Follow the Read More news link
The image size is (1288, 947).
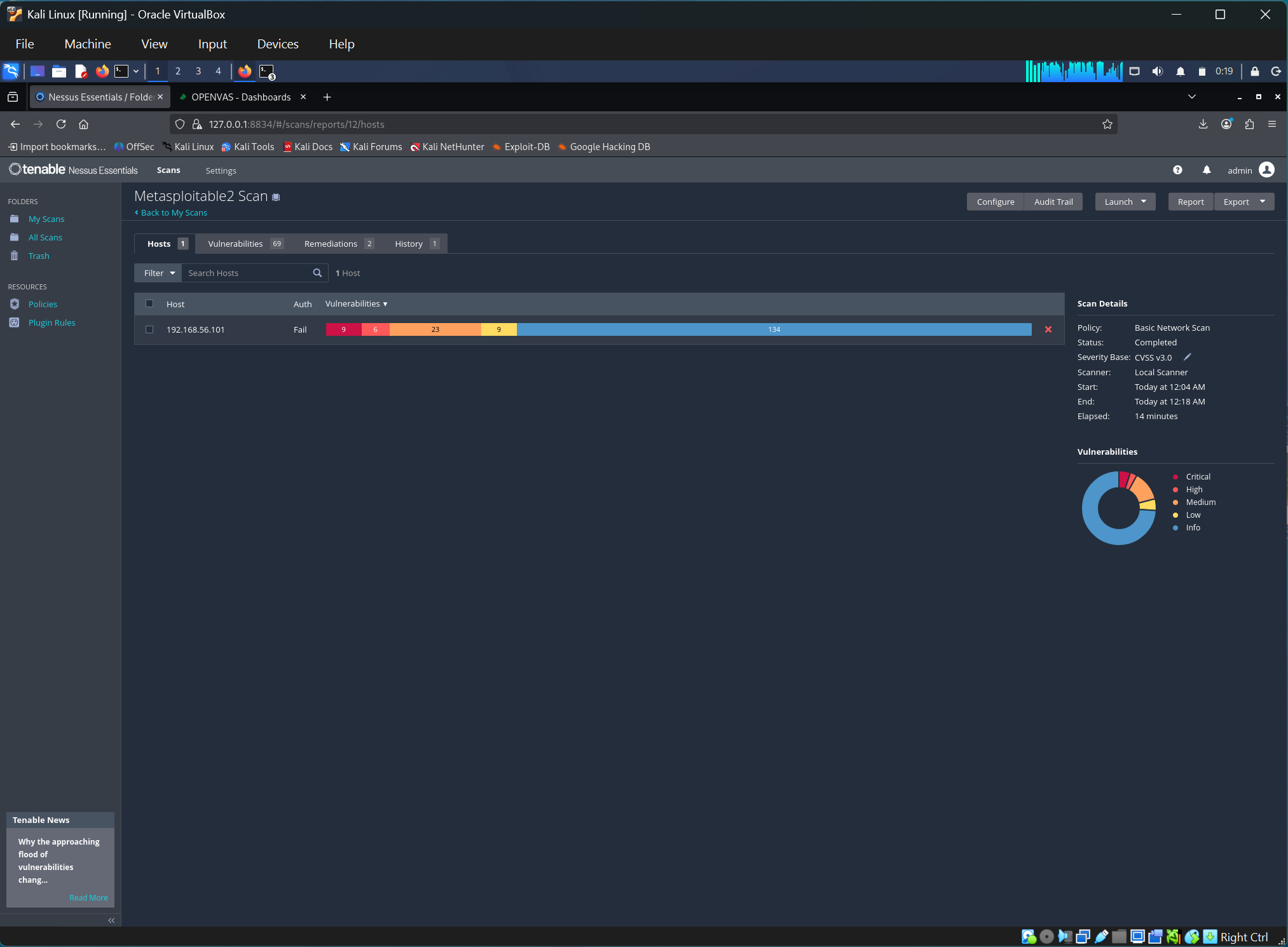pyautogui.click(x=88, y=897)
